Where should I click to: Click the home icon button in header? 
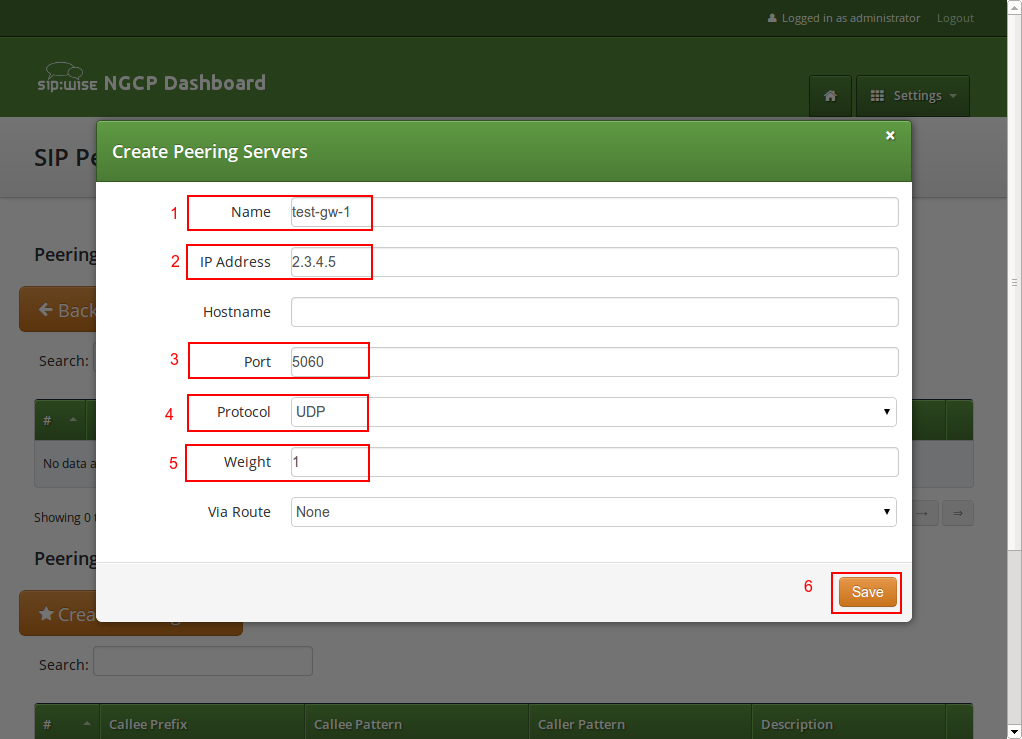830,96
